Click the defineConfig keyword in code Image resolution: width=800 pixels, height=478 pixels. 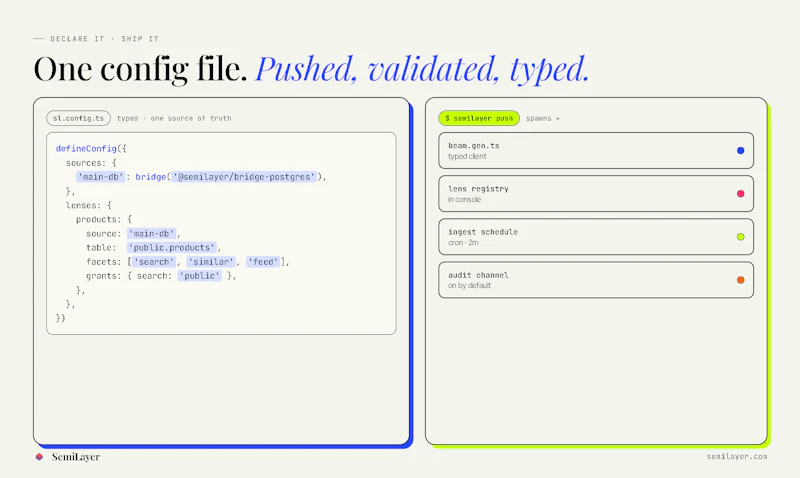tap(86, 148)
